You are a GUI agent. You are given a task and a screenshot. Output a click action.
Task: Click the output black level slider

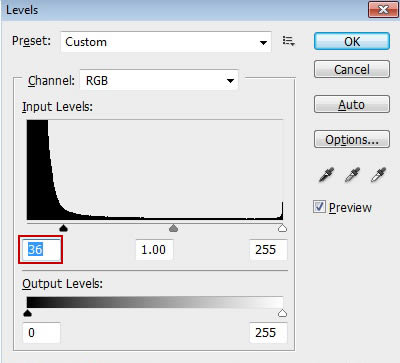click(28, 313)
